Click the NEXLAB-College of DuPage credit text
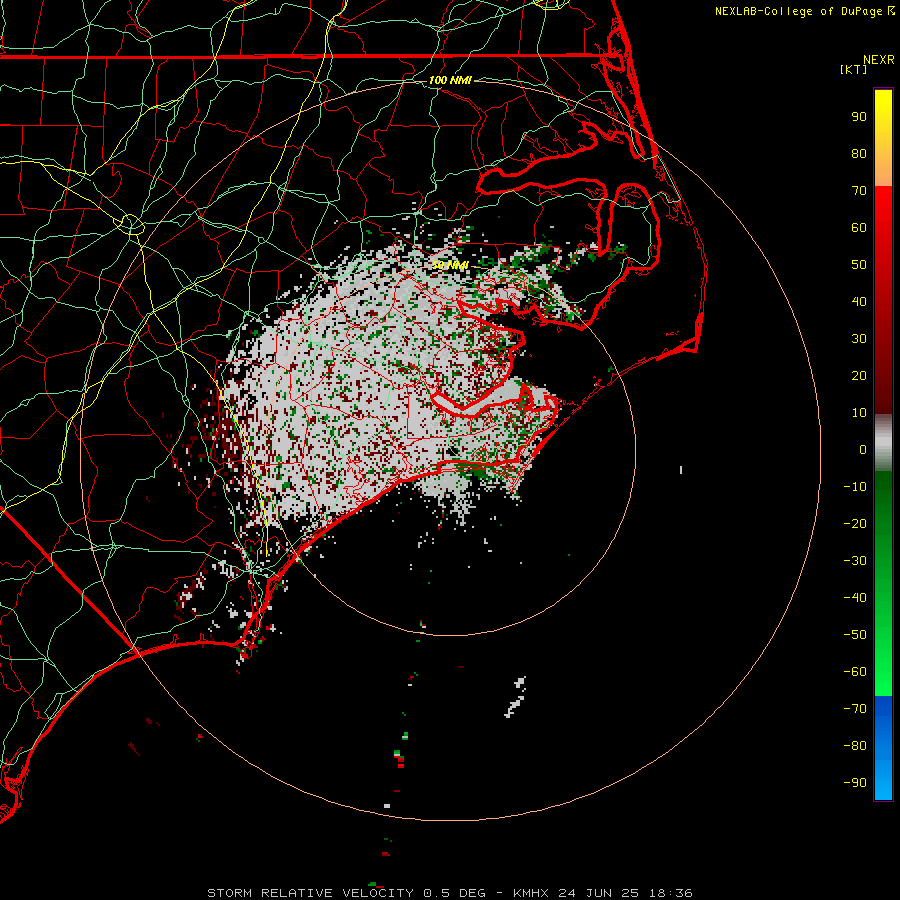Viewport: 900px width, 900px height. pyautogui.click(x=804, y=11)
